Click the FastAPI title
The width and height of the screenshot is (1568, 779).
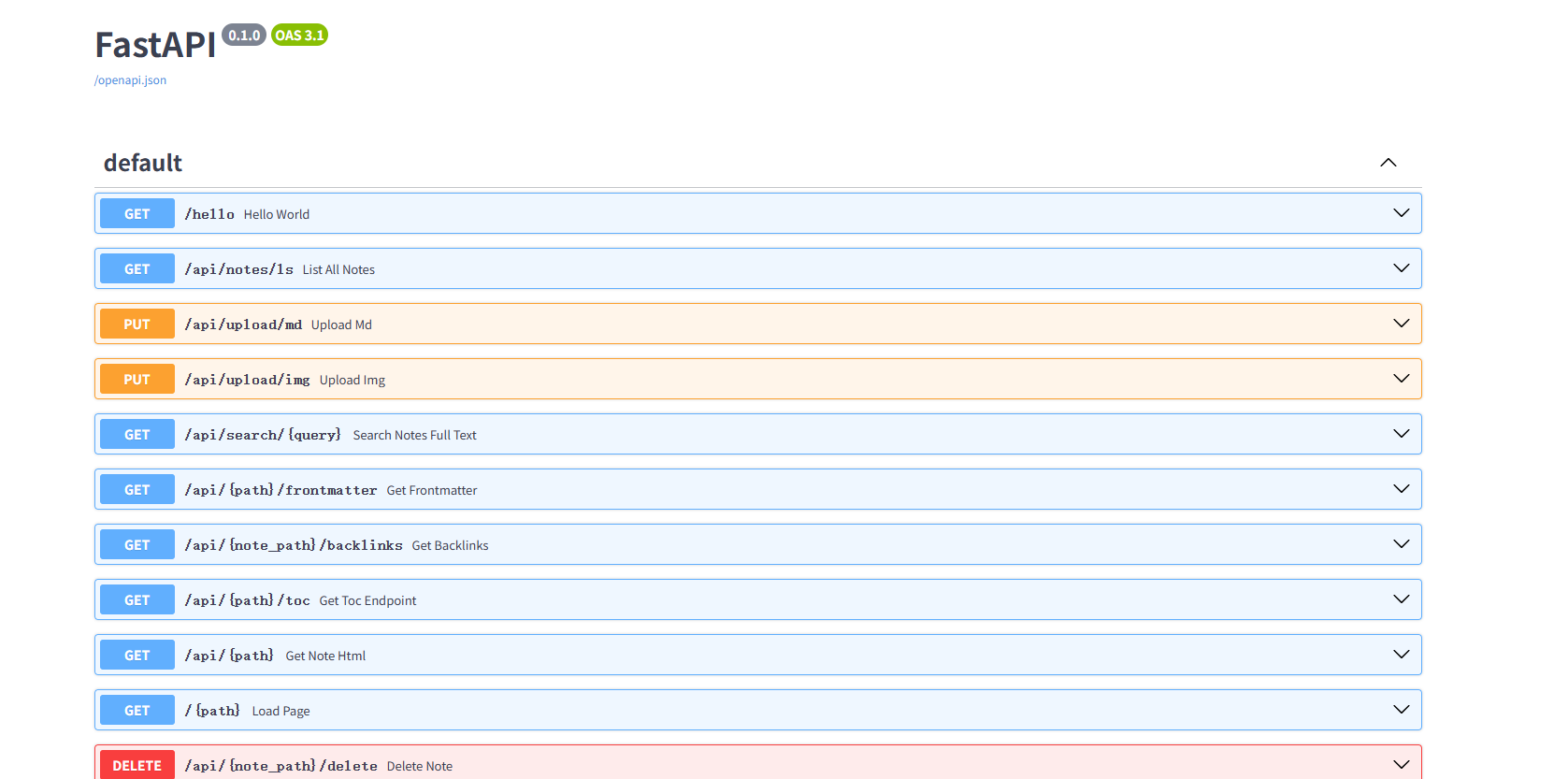pyautogui.click(x=156, y=45)
